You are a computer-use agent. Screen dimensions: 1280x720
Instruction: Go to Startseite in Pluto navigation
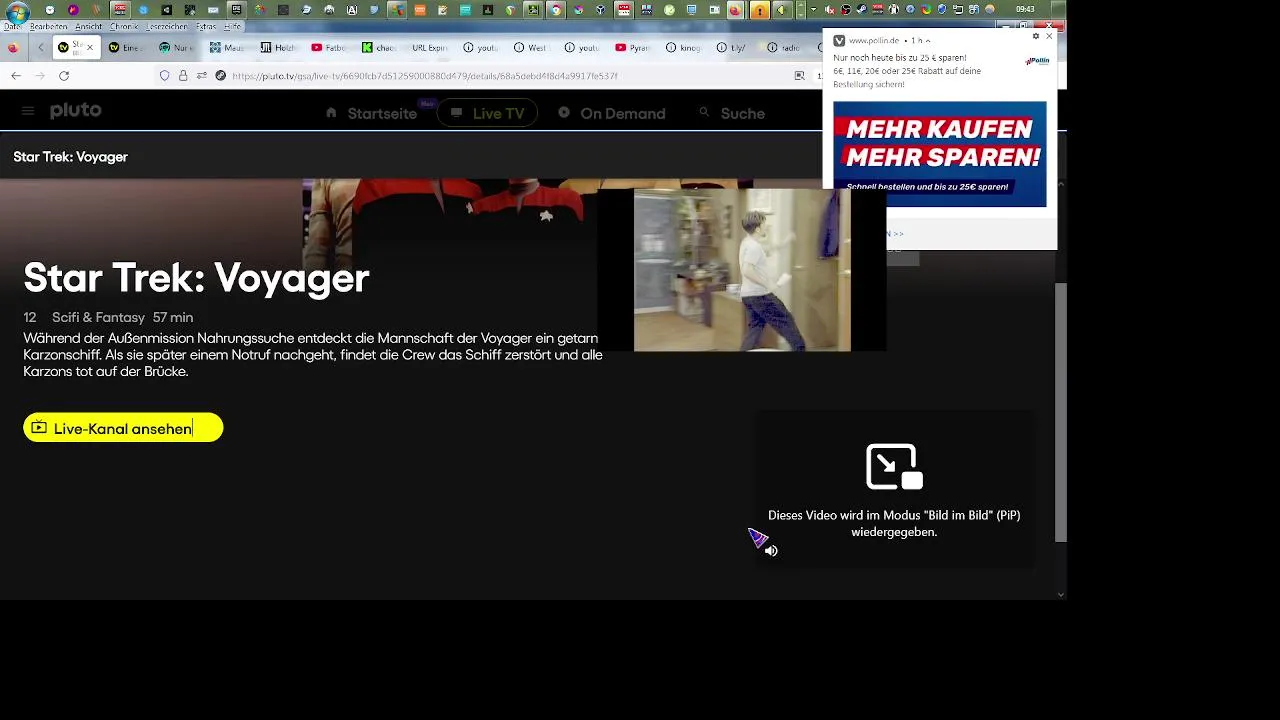tap(371, 113)
